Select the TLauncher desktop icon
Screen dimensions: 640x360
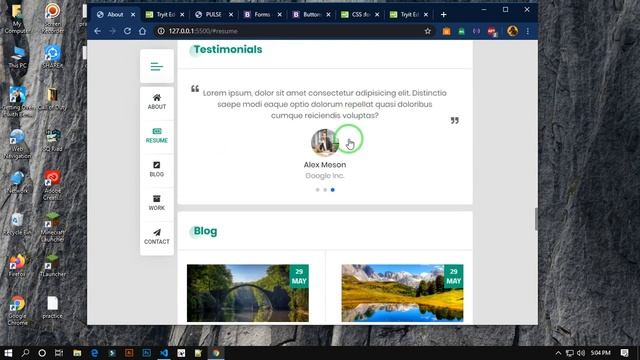pos(52,266)
